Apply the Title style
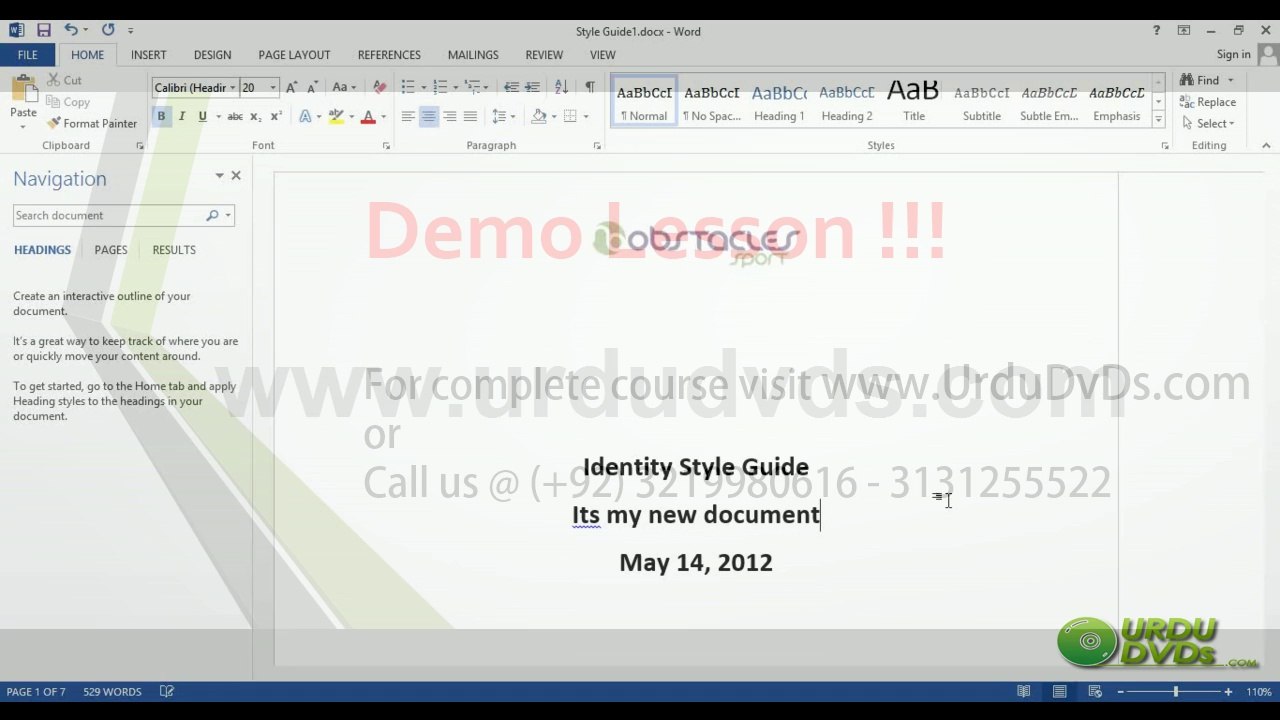This screenshot has width=1280, height=720. coord(914,102)
